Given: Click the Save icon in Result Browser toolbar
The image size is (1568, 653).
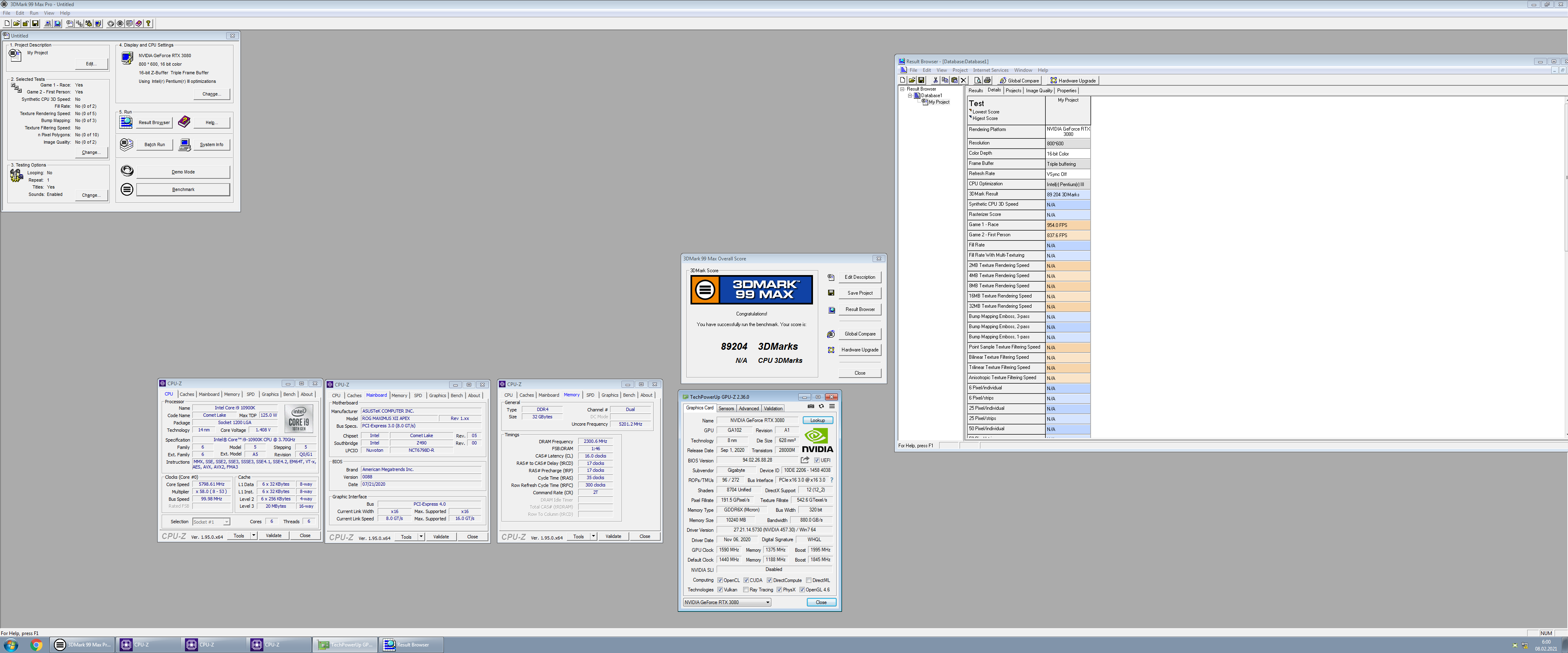Looking at the screenshot, I should pos(922,80).
